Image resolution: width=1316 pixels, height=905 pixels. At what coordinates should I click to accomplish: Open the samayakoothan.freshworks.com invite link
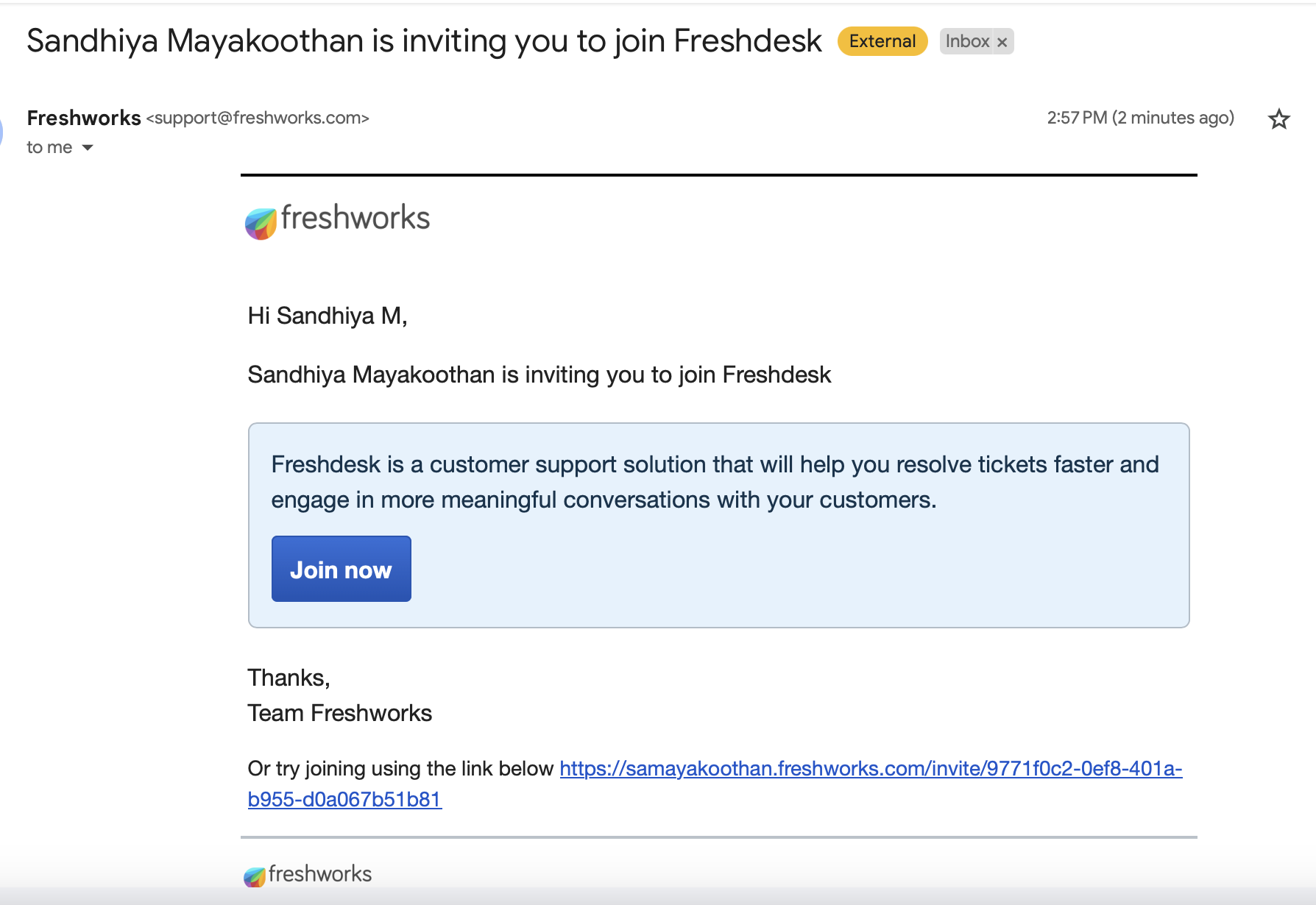(715, 784)
